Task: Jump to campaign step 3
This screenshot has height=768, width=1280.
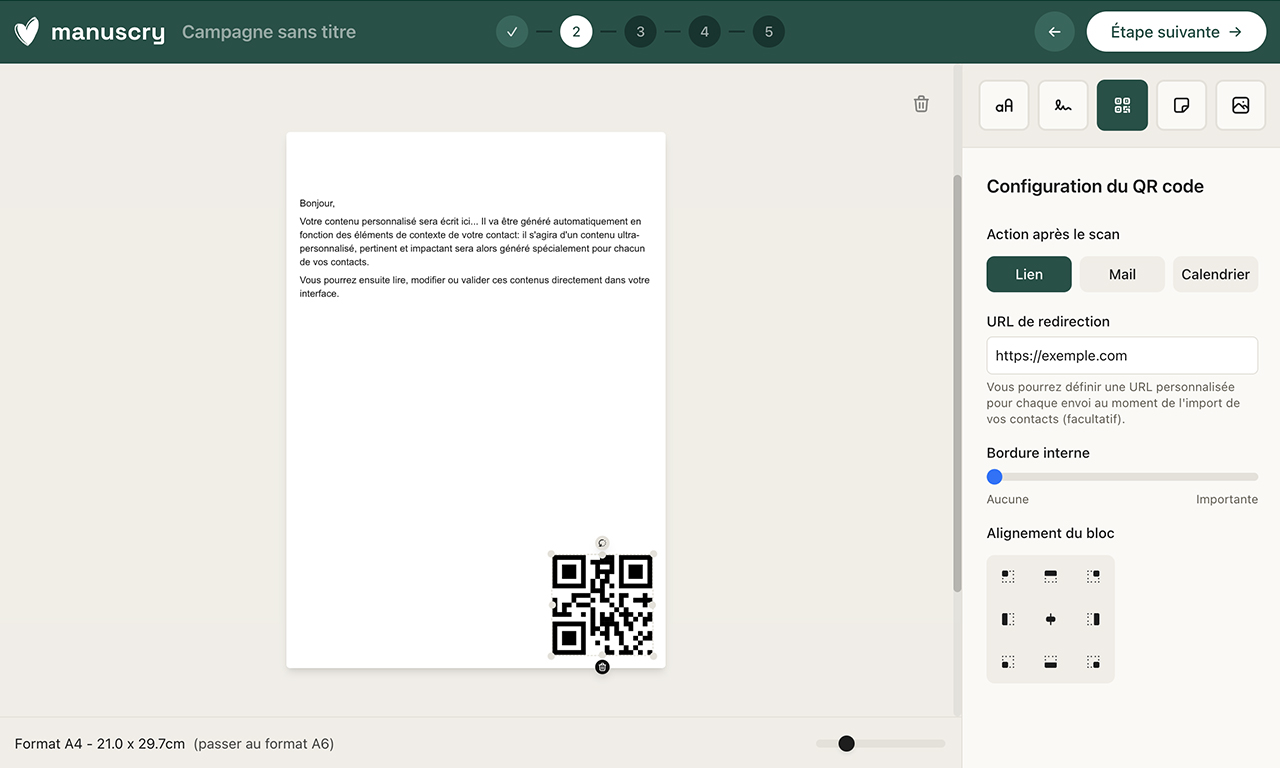Action: (x=640, y=31)
